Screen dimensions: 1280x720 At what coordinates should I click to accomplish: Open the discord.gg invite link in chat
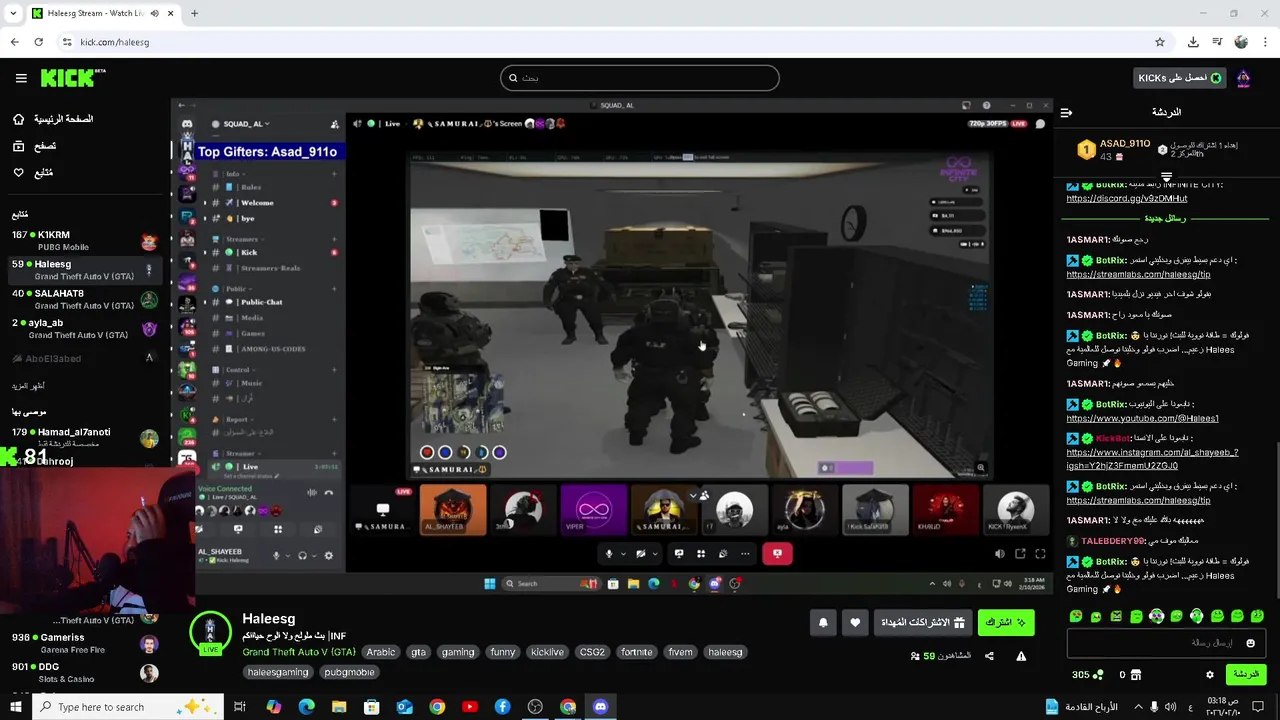(1126, 198)
